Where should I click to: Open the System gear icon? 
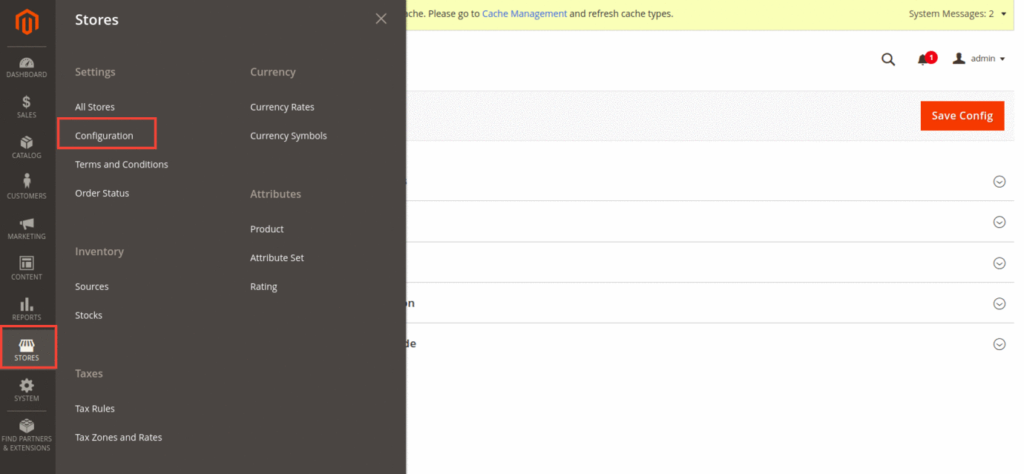coord(27,390)
